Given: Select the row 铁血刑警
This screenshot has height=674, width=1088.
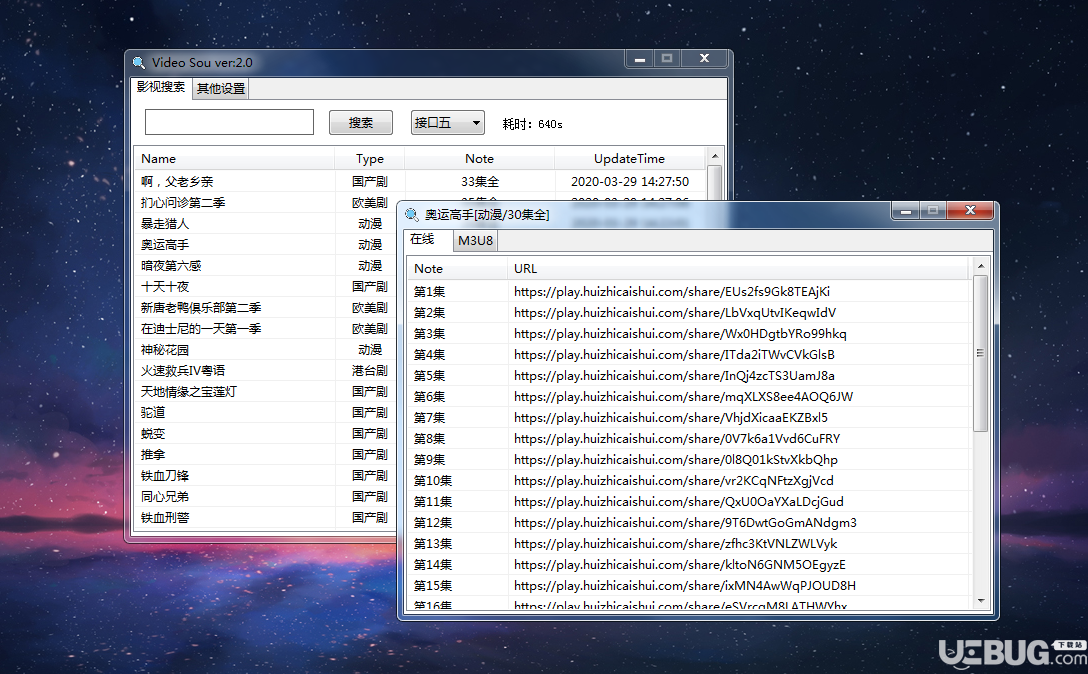Looking at the screenshot, I should pos(266,517).
